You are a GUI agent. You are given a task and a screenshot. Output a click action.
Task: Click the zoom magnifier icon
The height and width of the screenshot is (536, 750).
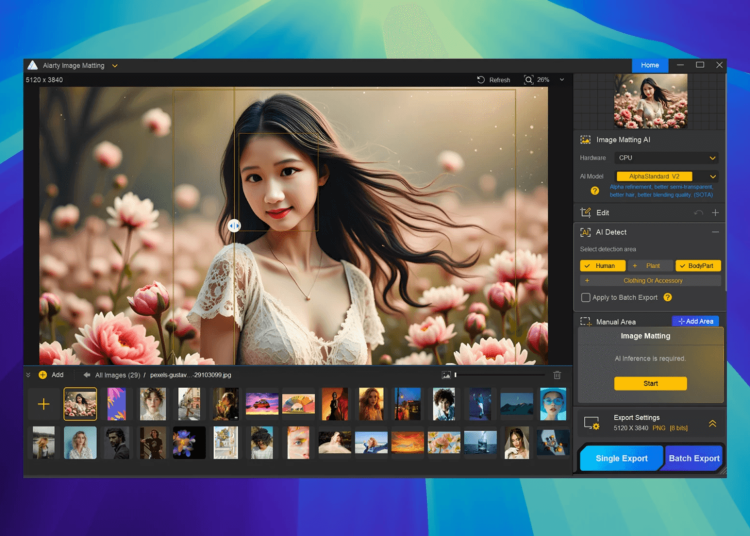pyautogui.click(x=528, y=80)
